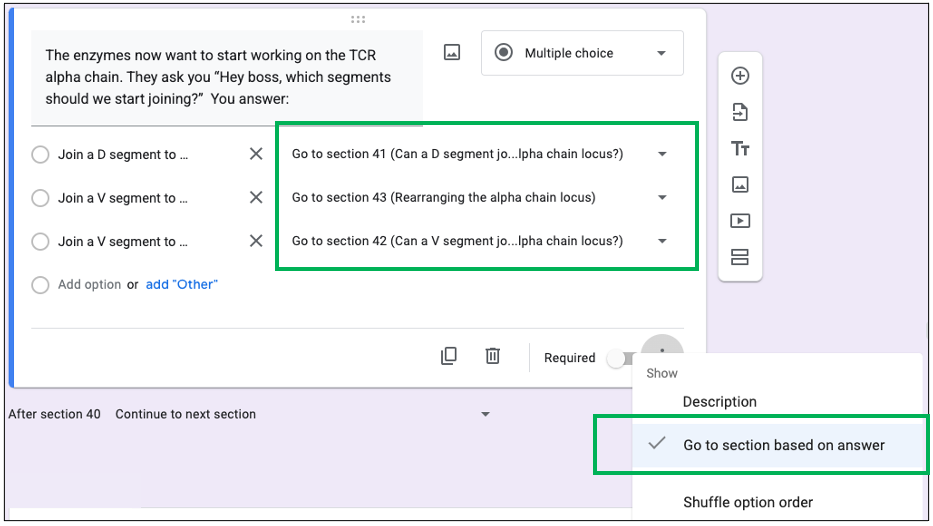Select the last Join a V segment radio button
Image resolution: width=933 pixels, height=526 pixels.
[40, 241]
